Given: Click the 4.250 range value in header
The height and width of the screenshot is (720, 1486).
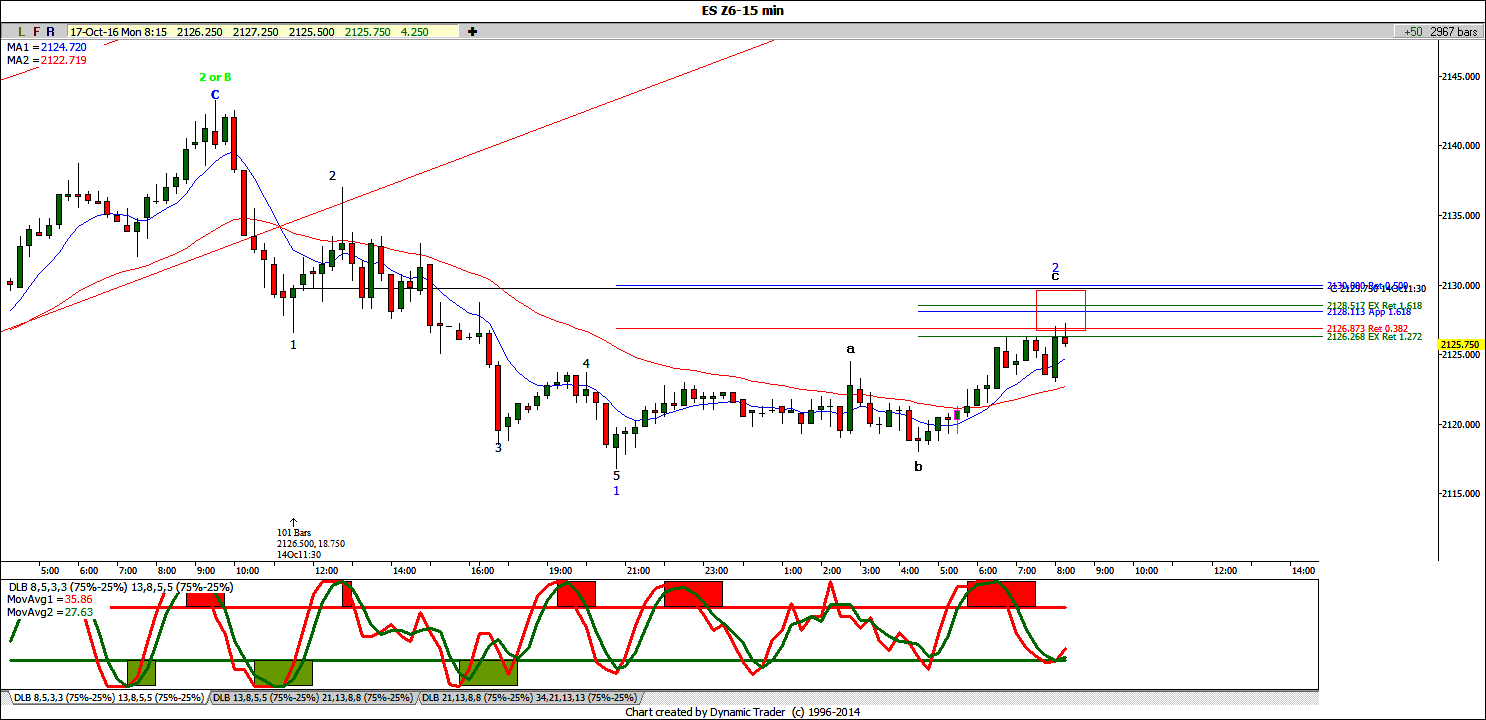Looking at the screenshot, I should 415,32.
